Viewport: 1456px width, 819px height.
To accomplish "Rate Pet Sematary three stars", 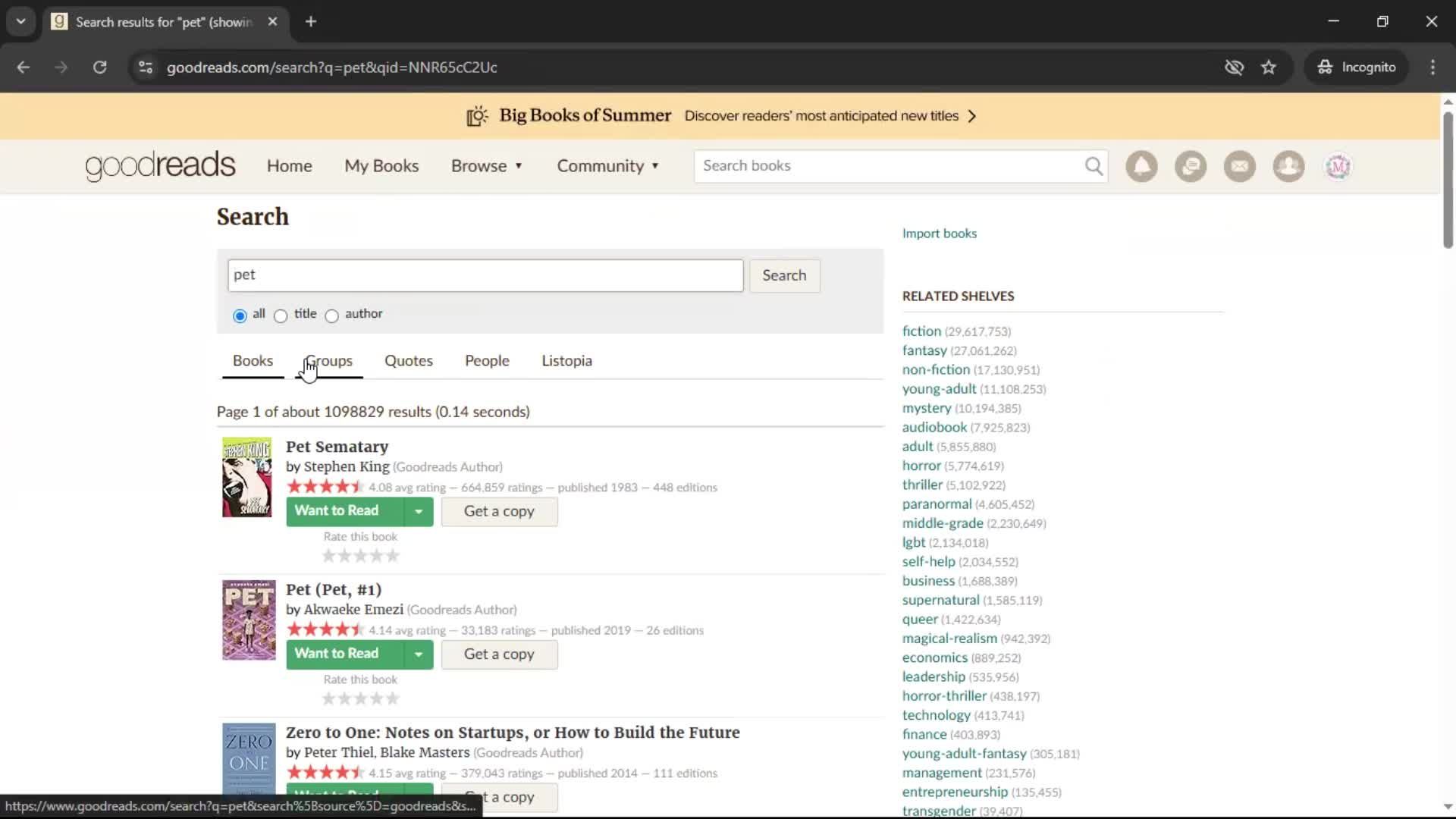I will 361,556.
